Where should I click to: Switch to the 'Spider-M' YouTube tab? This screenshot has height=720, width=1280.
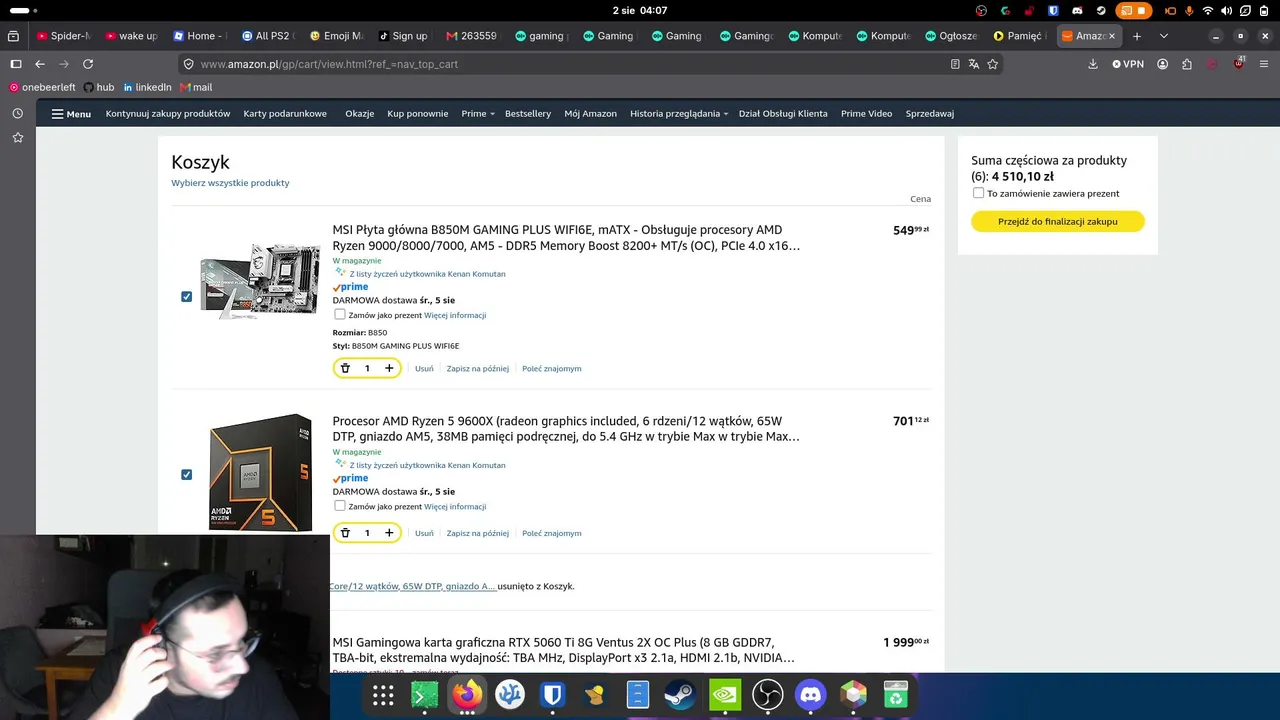click(64, 36)
